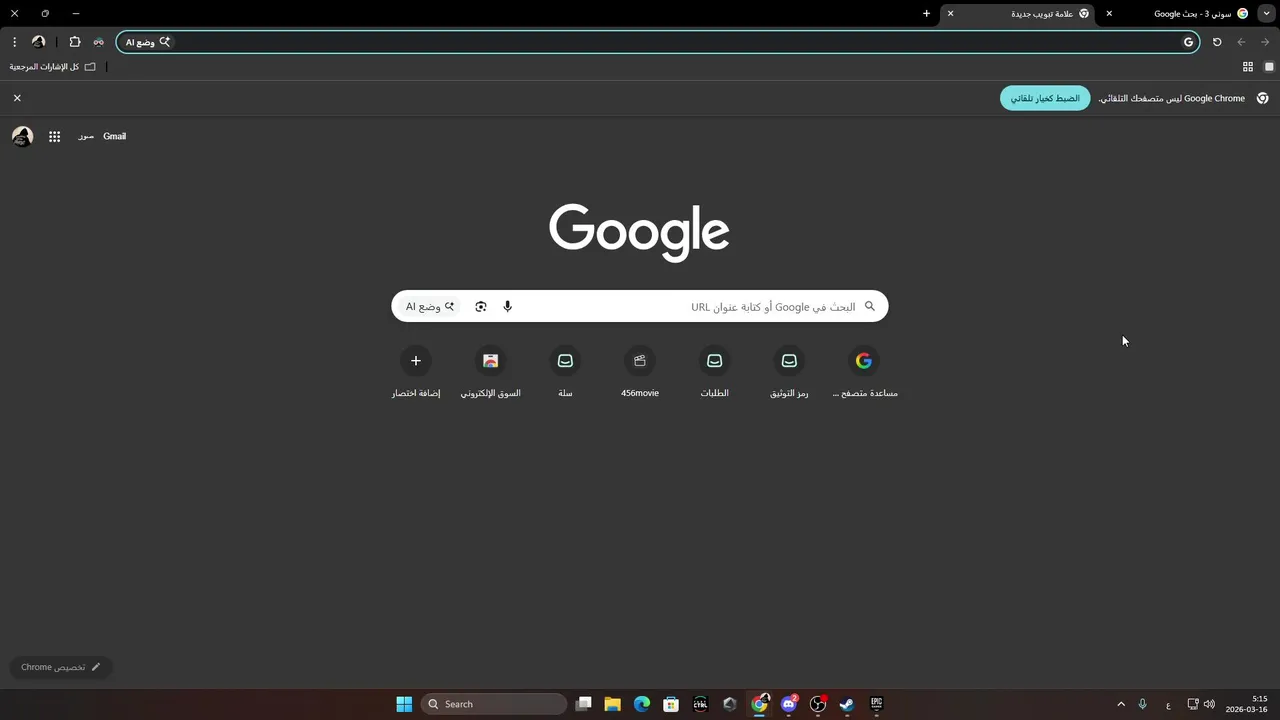Click the Google G icon in address bar
Viewport: 1280px width, 720px height.
click(x=1188, y=42)
